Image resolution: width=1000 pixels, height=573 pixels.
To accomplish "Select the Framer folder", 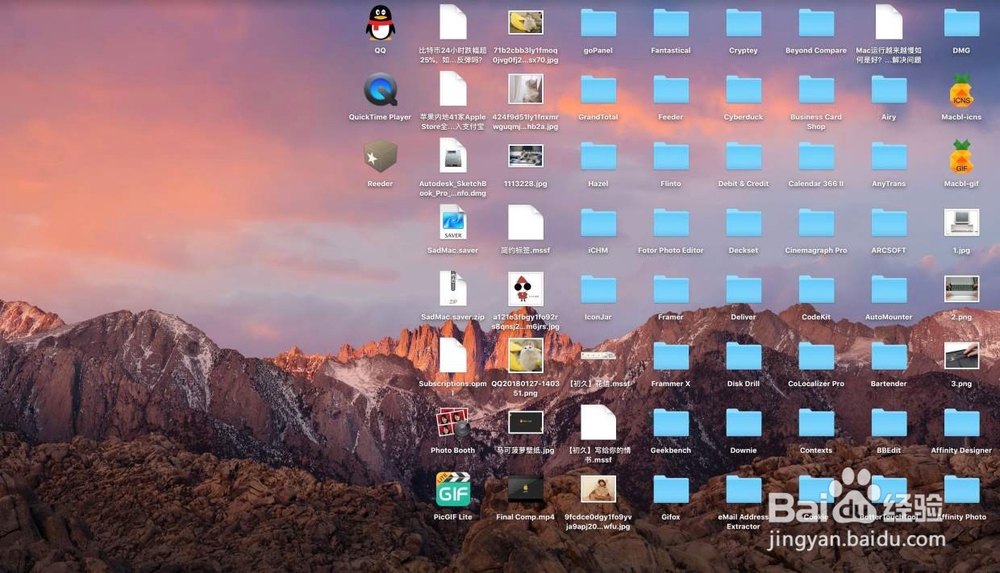I will (671, 290).
